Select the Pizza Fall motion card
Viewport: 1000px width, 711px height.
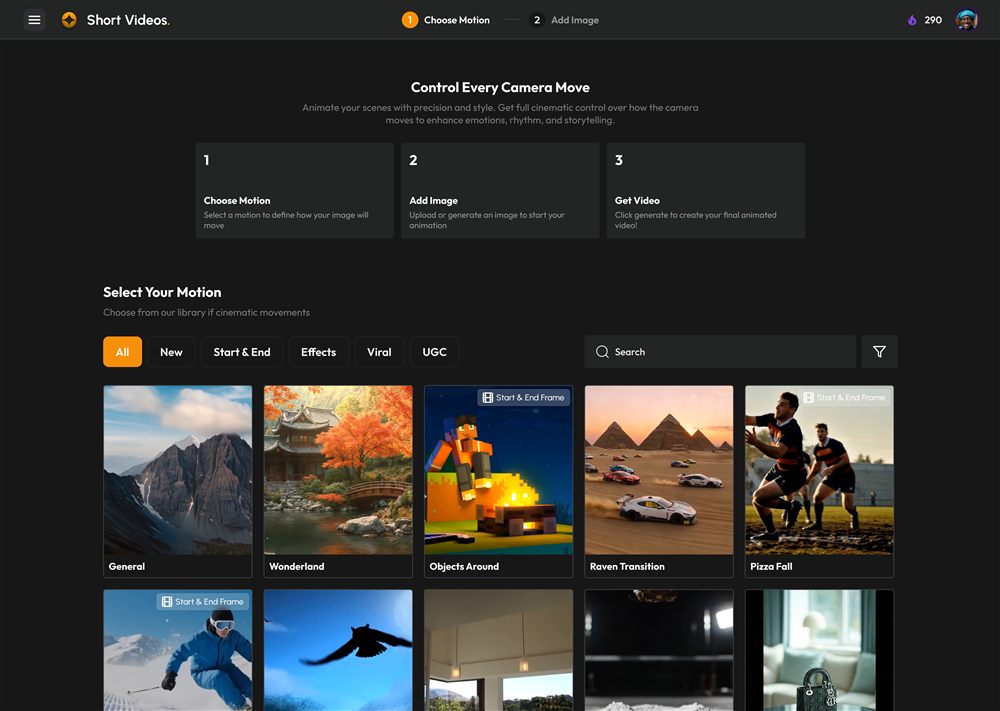pos(820,481)
